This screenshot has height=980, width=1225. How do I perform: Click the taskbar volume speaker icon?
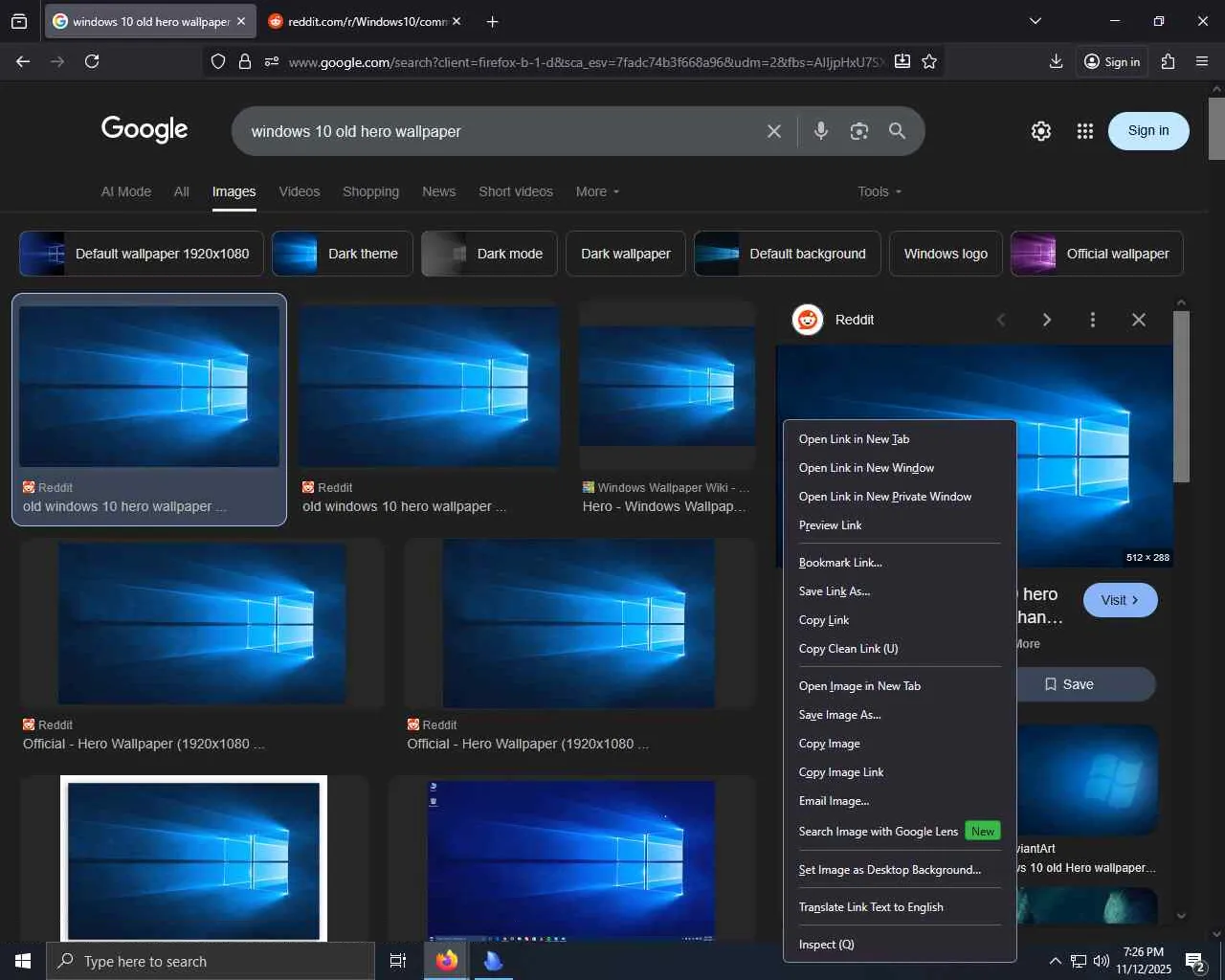coord(1102,961)
